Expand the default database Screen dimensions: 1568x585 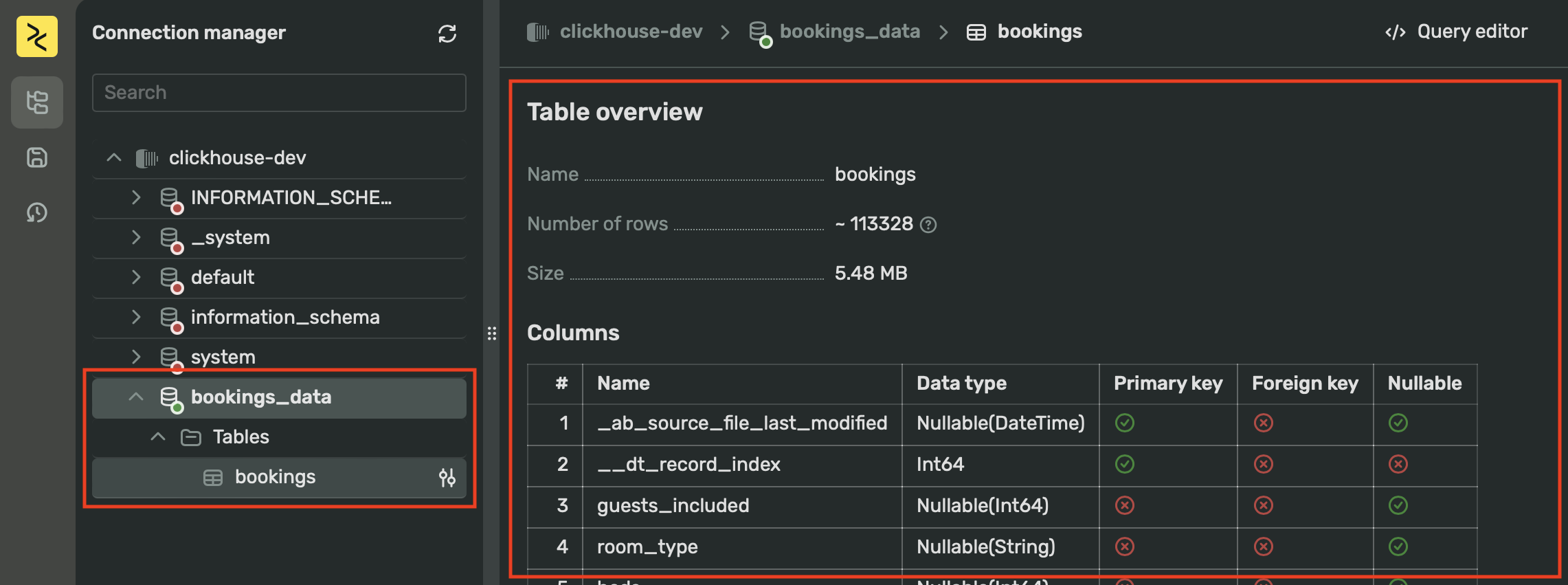[136, 277]
